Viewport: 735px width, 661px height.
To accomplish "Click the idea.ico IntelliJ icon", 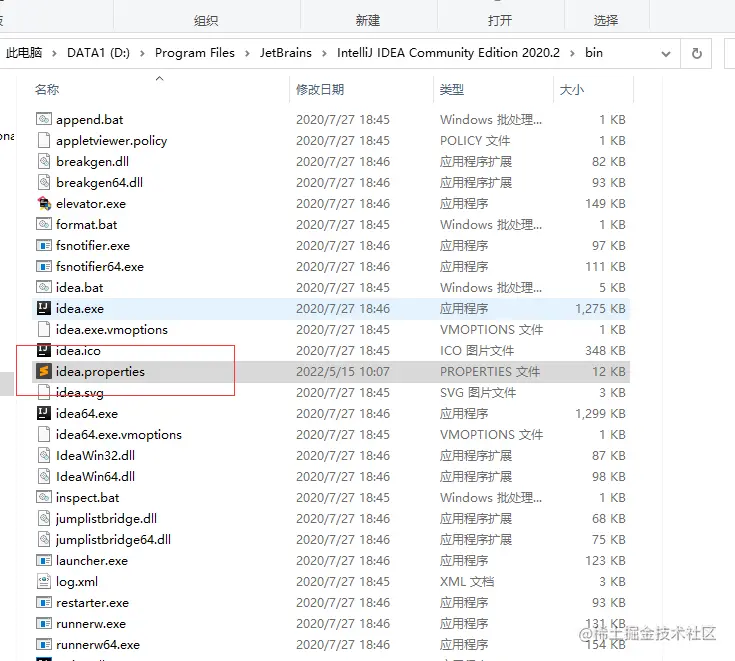I will click(44, 350).
